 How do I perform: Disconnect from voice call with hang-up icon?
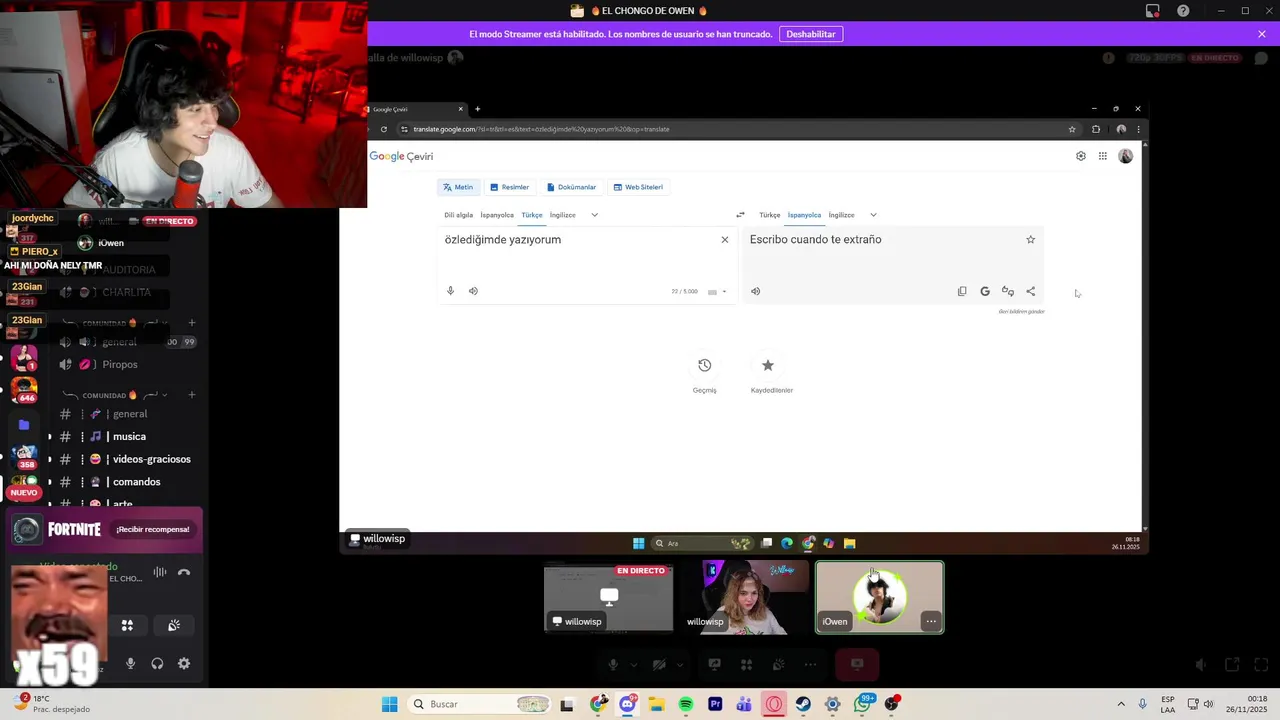coord(184,572)
